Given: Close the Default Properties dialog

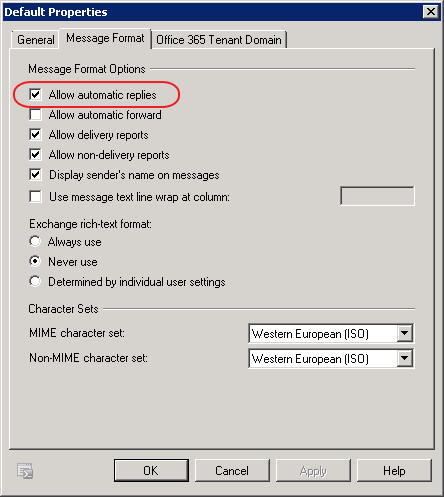Looking at the screenshot, I should pos(431,12).
